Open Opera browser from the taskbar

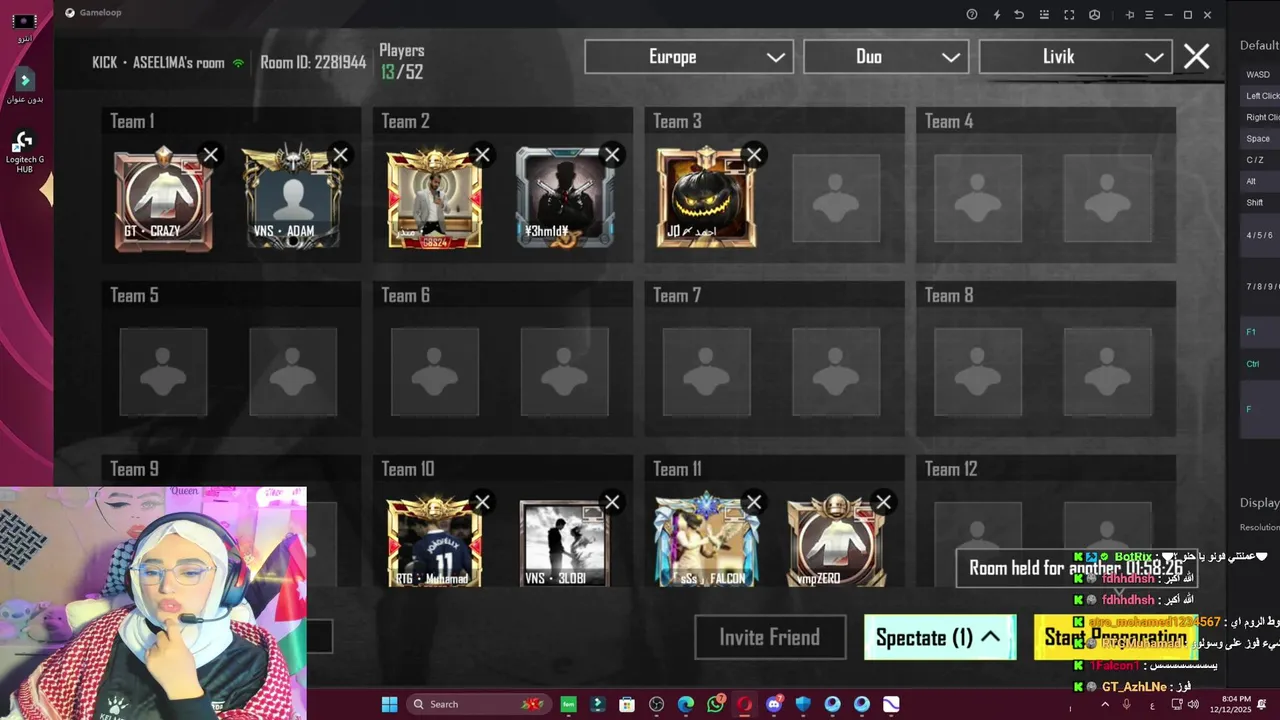744,704
